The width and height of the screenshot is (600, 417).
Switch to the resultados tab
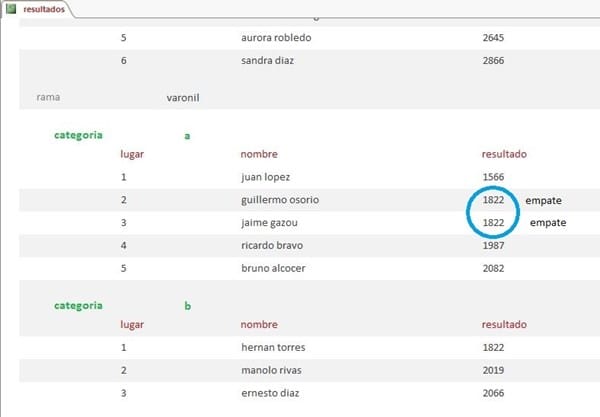[45, 8]
